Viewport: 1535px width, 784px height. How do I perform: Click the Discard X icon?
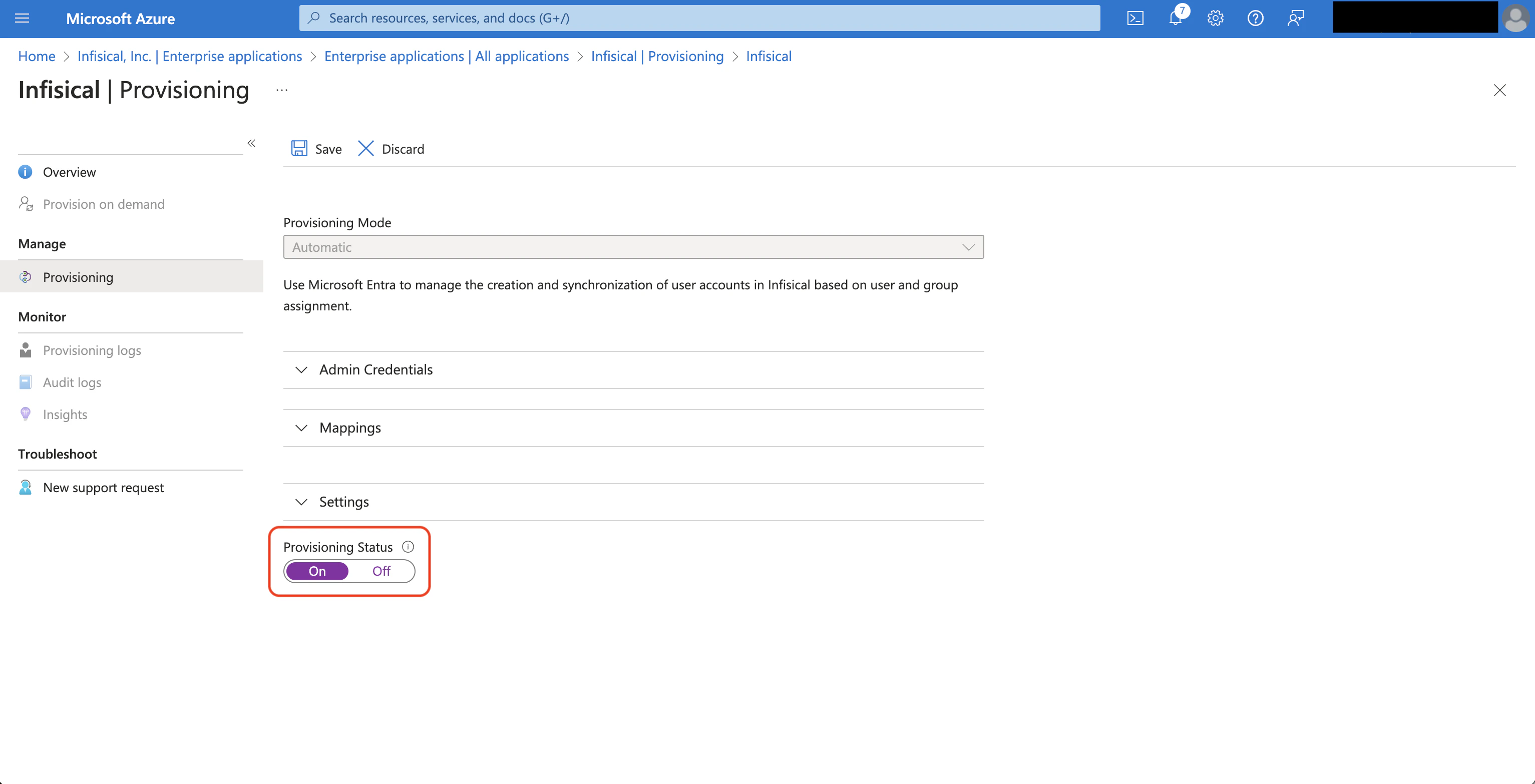point(366,148)
